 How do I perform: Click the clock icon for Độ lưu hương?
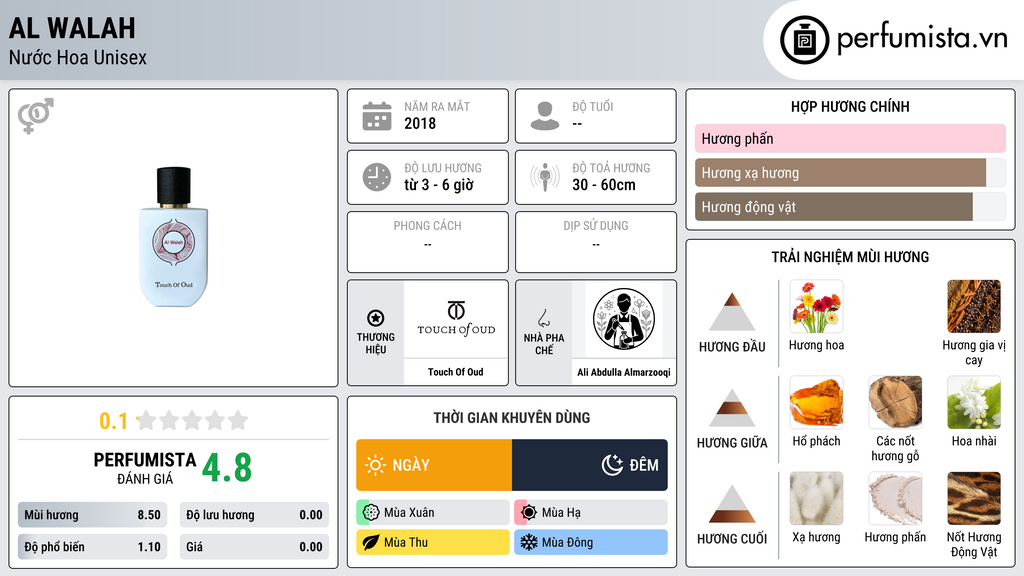tap(377, 177)
